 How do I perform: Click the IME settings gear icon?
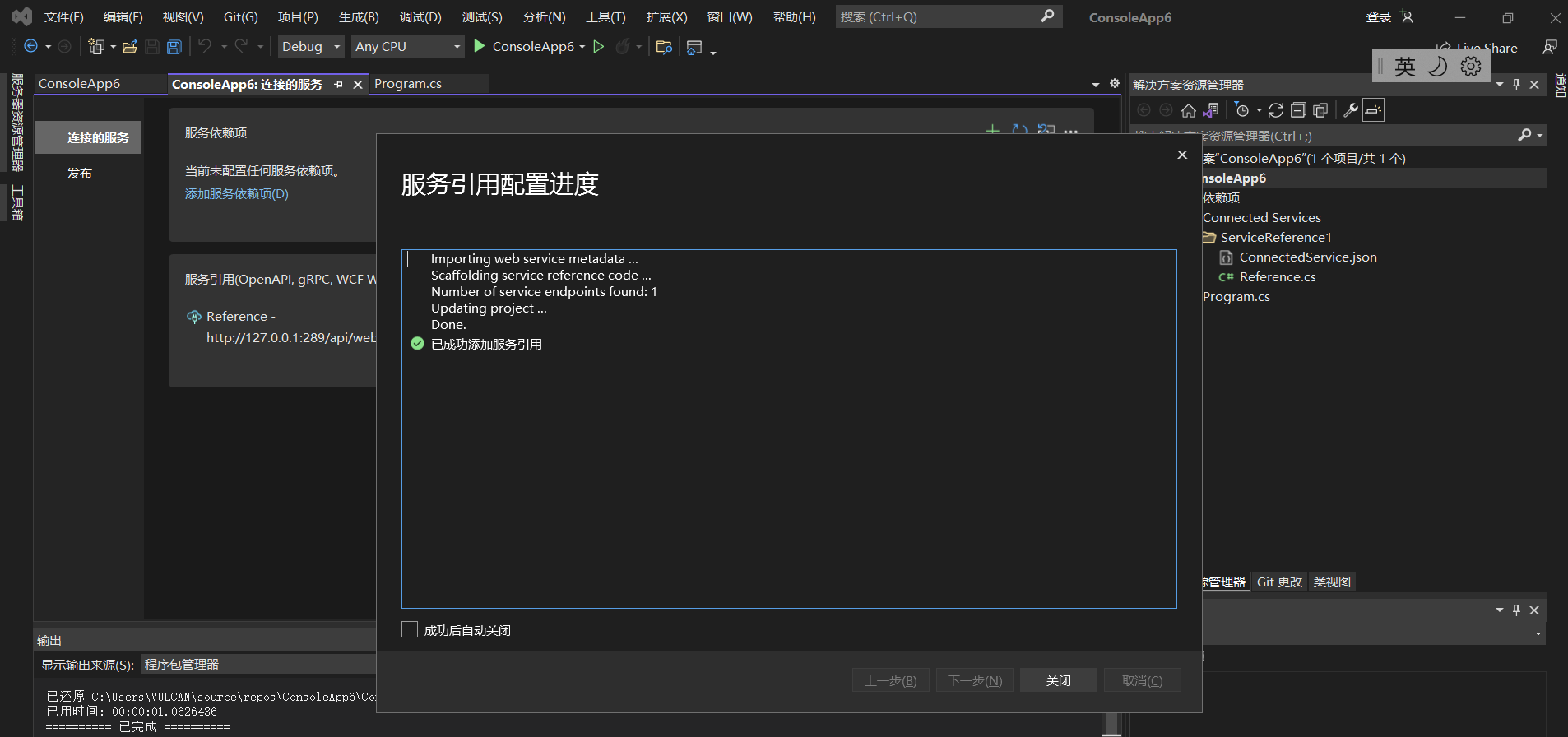[x=1471, y=67]
